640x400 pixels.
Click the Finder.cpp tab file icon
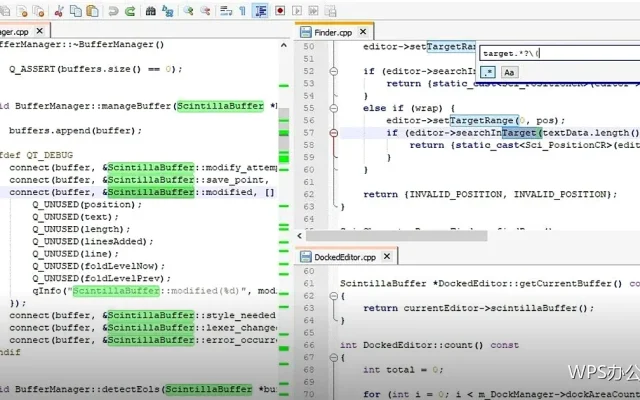tap(305, 32)
